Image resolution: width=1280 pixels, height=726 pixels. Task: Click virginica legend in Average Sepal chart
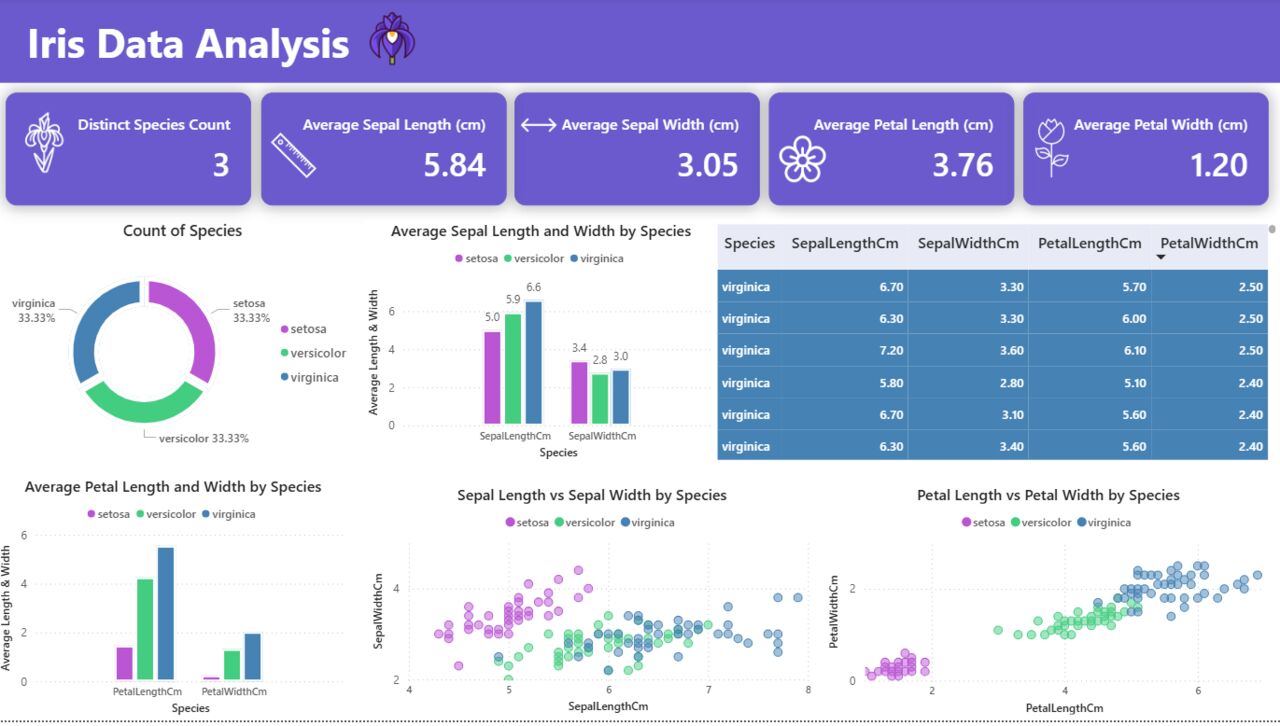(x=596, y=258)
